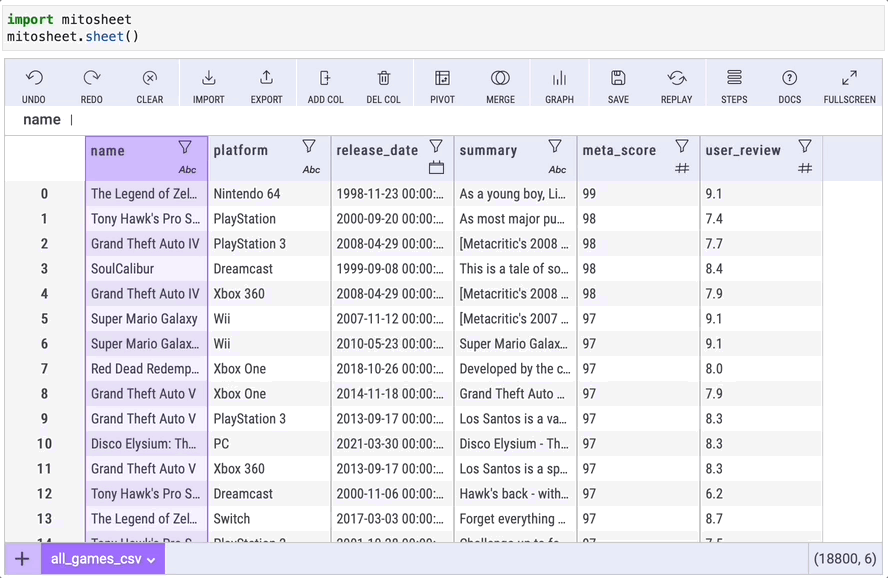
Task: Use the Import data icon
Action: coord(208,84)
